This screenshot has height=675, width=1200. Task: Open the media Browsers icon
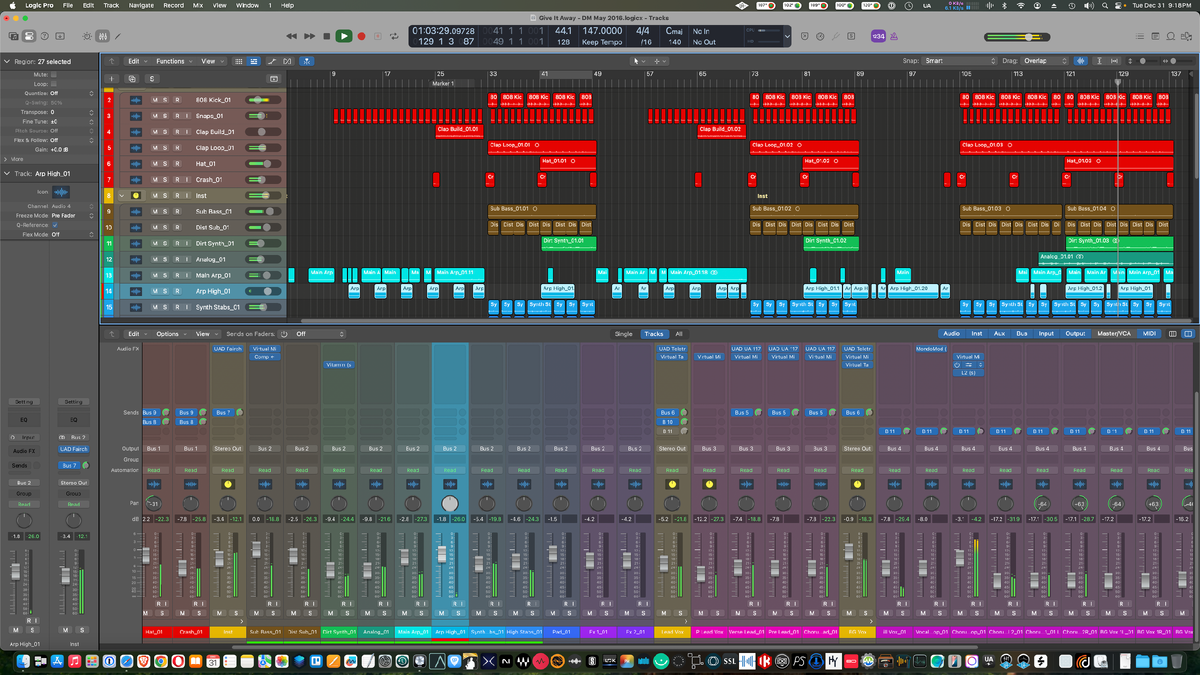(1186, 36)
